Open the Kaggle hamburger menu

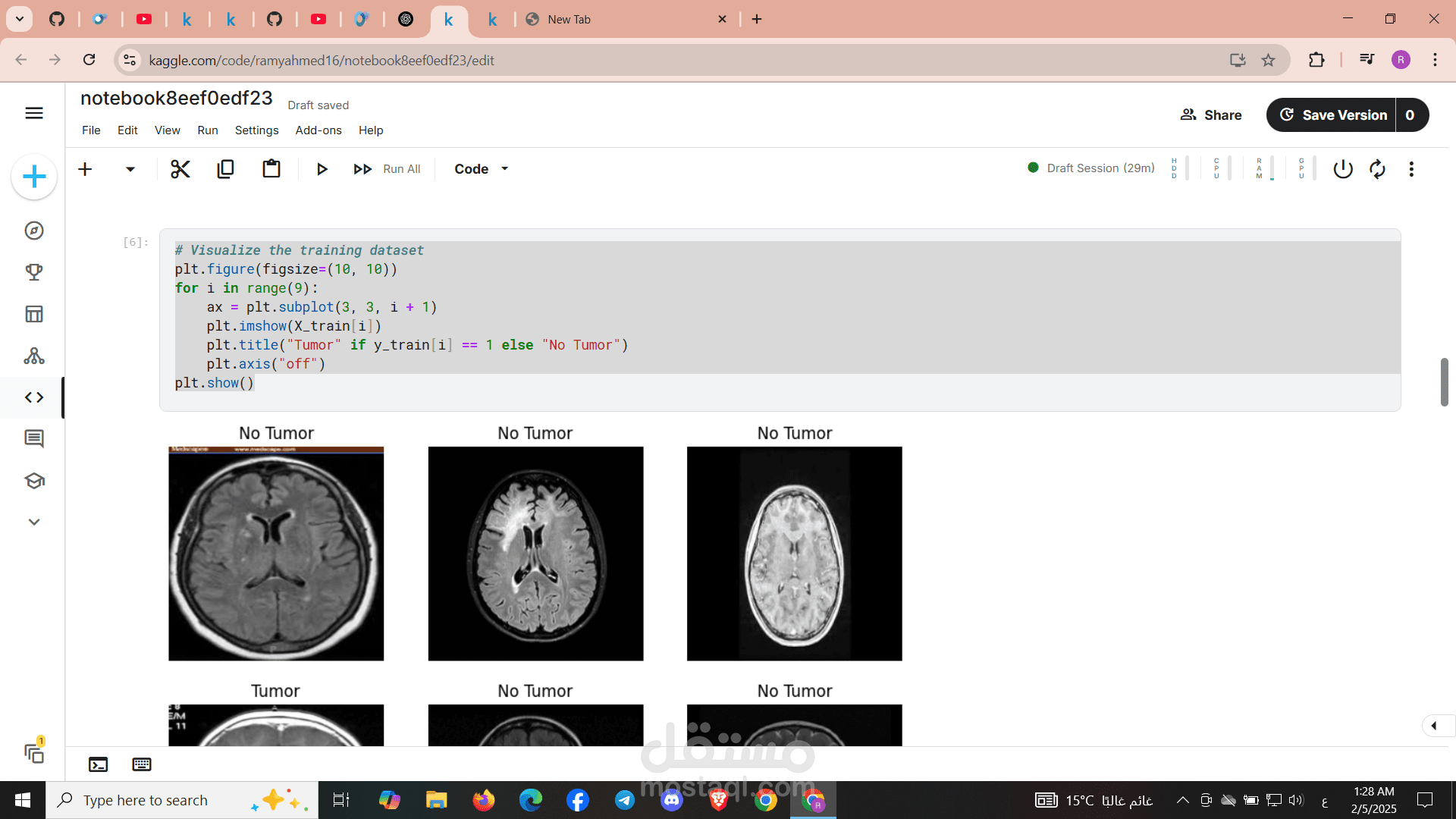34,113
